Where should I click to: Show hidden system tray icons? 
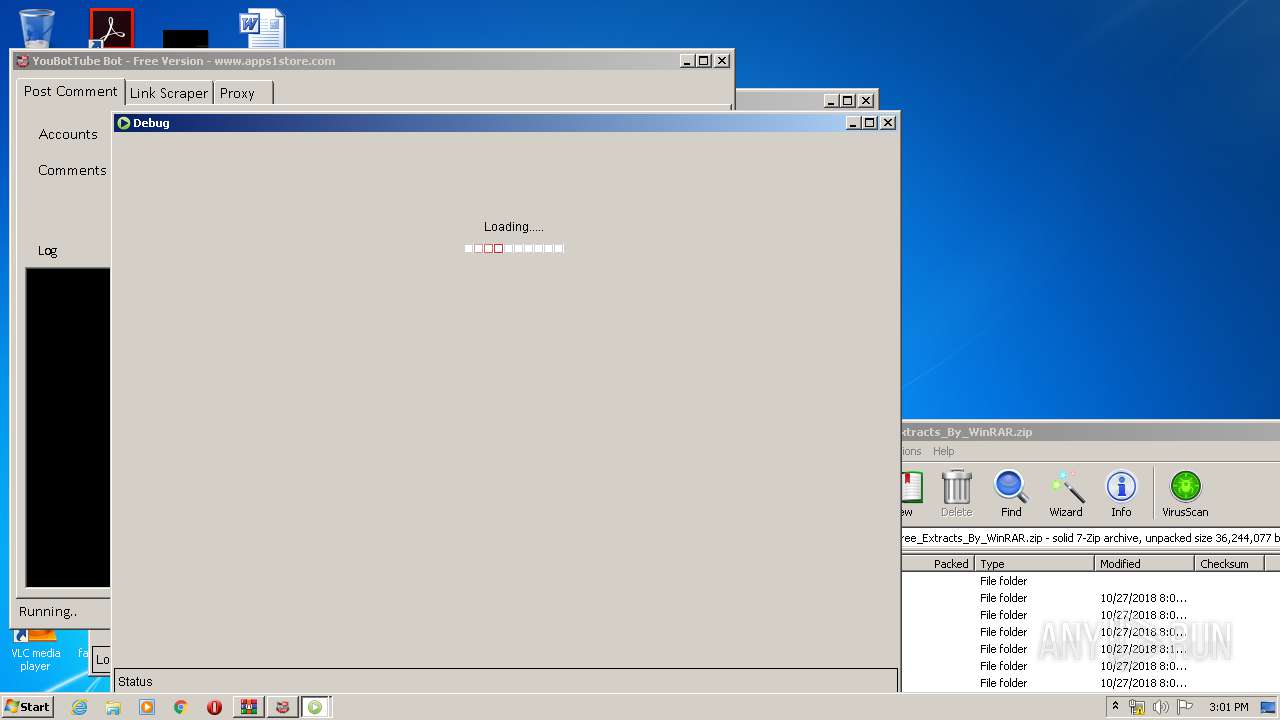coord(1115,707)
